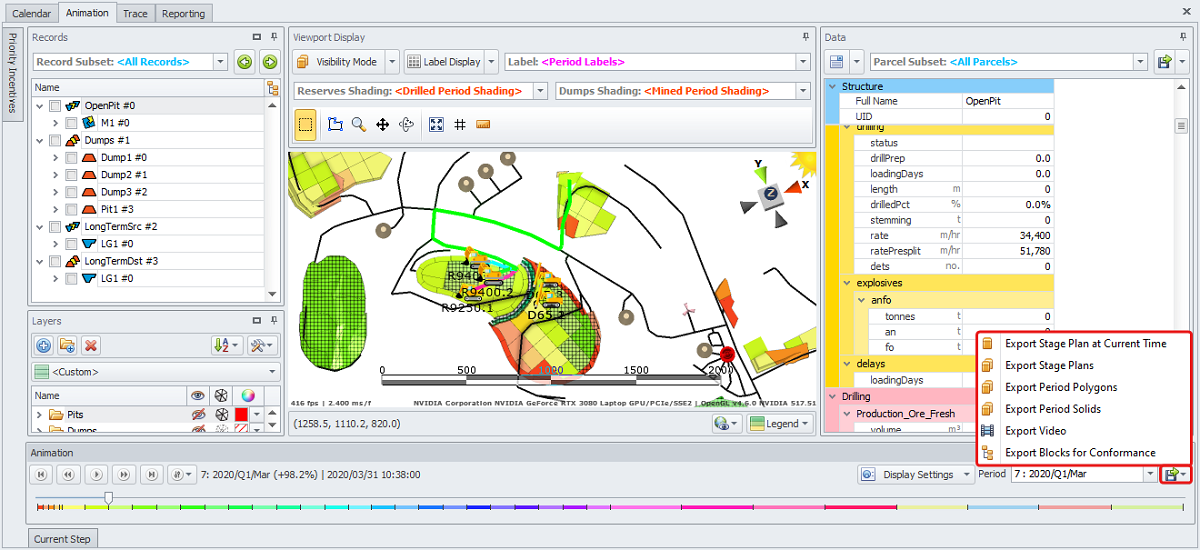Toggle visibility of Pits layer
Viewport: 1200px width, 550px height.
tap(198, 414)
